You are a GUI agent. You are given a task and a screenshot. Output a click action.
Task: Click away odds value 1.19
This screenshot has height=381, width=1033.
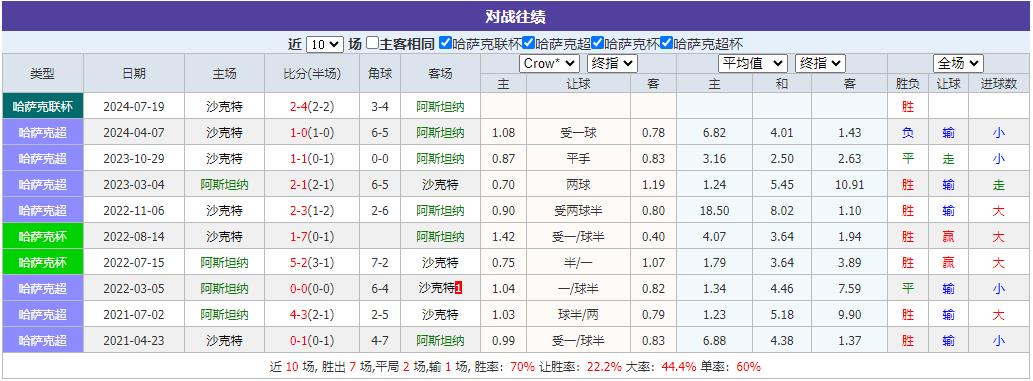click(x=653, y=185)
